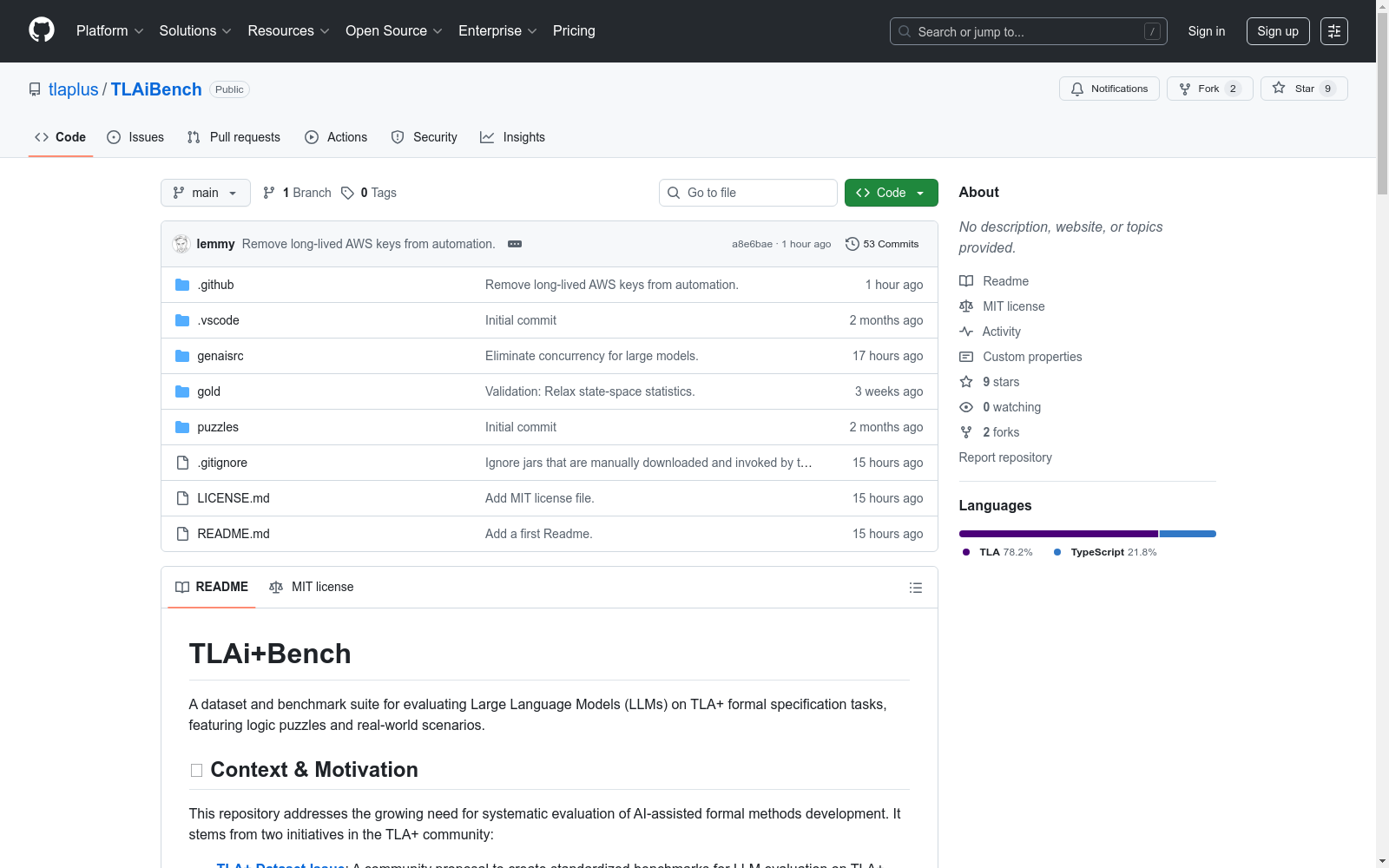1389x868 pixels.
Task: Expand the Open Source menu
Action: [394, 31]
